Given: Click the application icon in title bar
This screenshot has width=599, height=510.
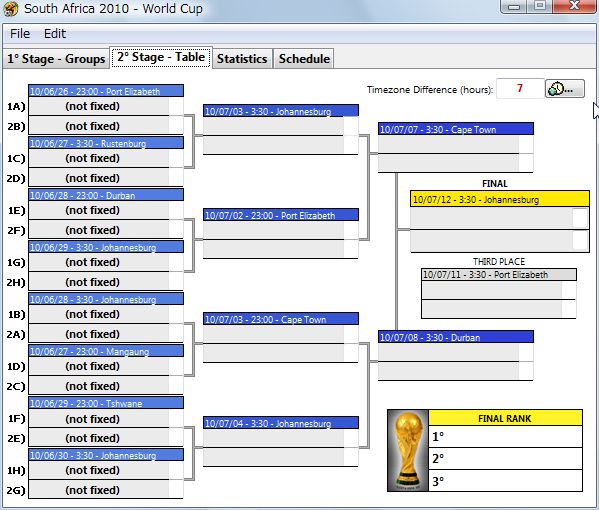Looking at the screenshot, I should pyautogui.click(x=11, y=9).
